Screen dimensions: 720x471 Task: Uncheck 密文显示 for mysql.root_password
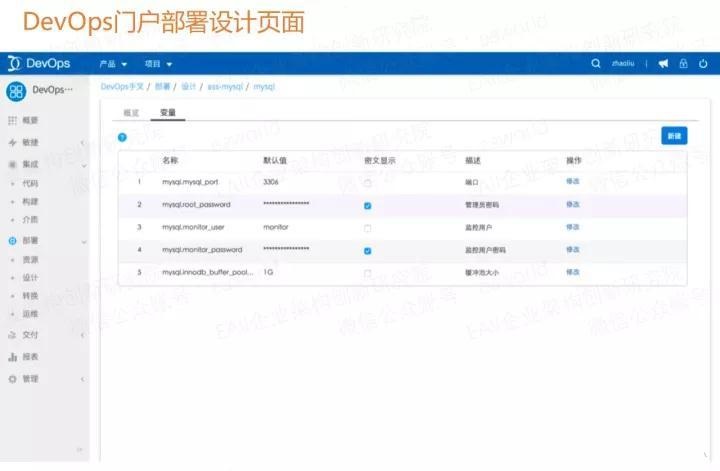click(x=368, y=206)
